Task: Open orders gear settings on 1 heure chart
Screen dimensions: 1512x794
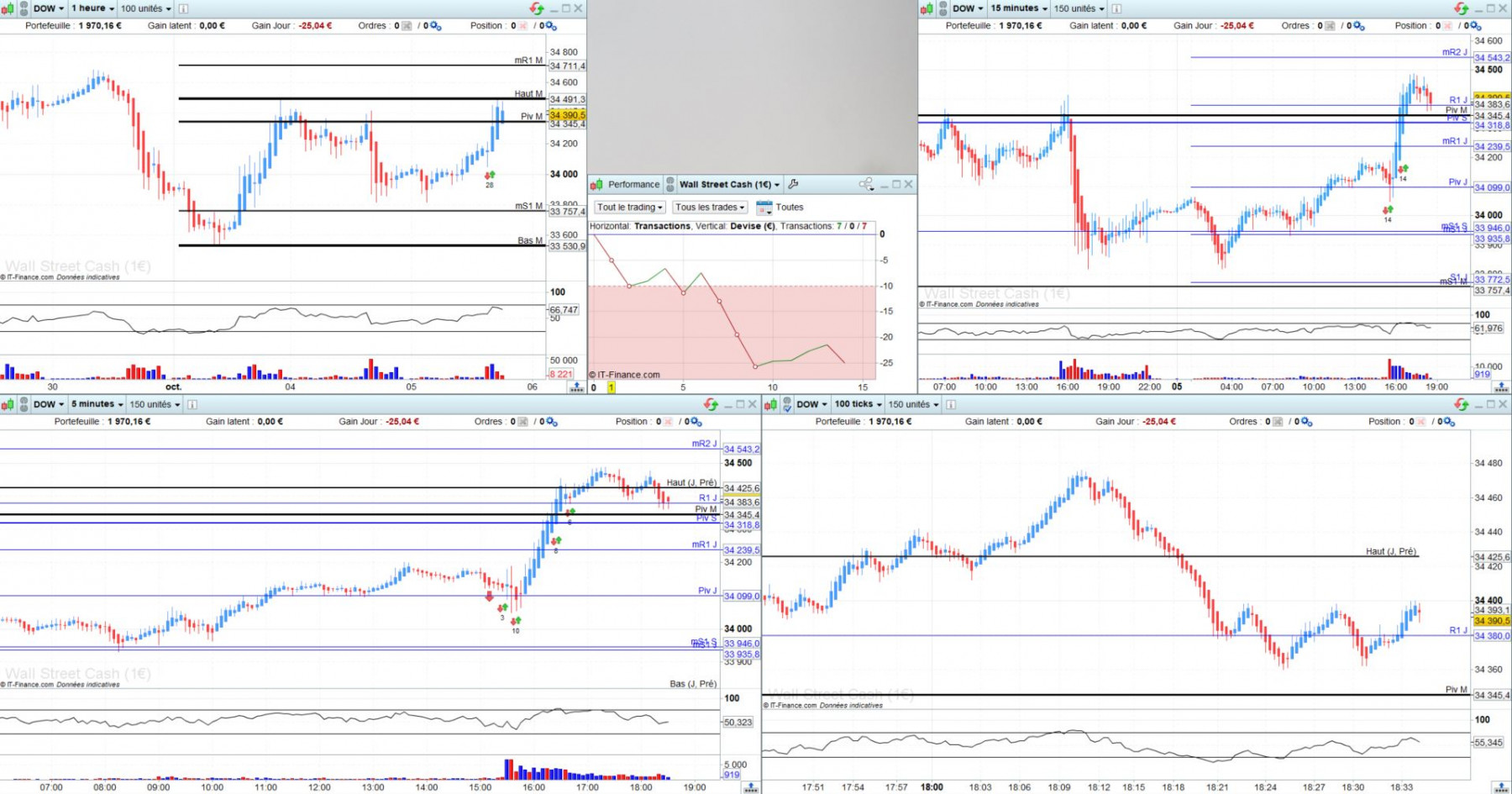Action: click(x=435, y=26)
